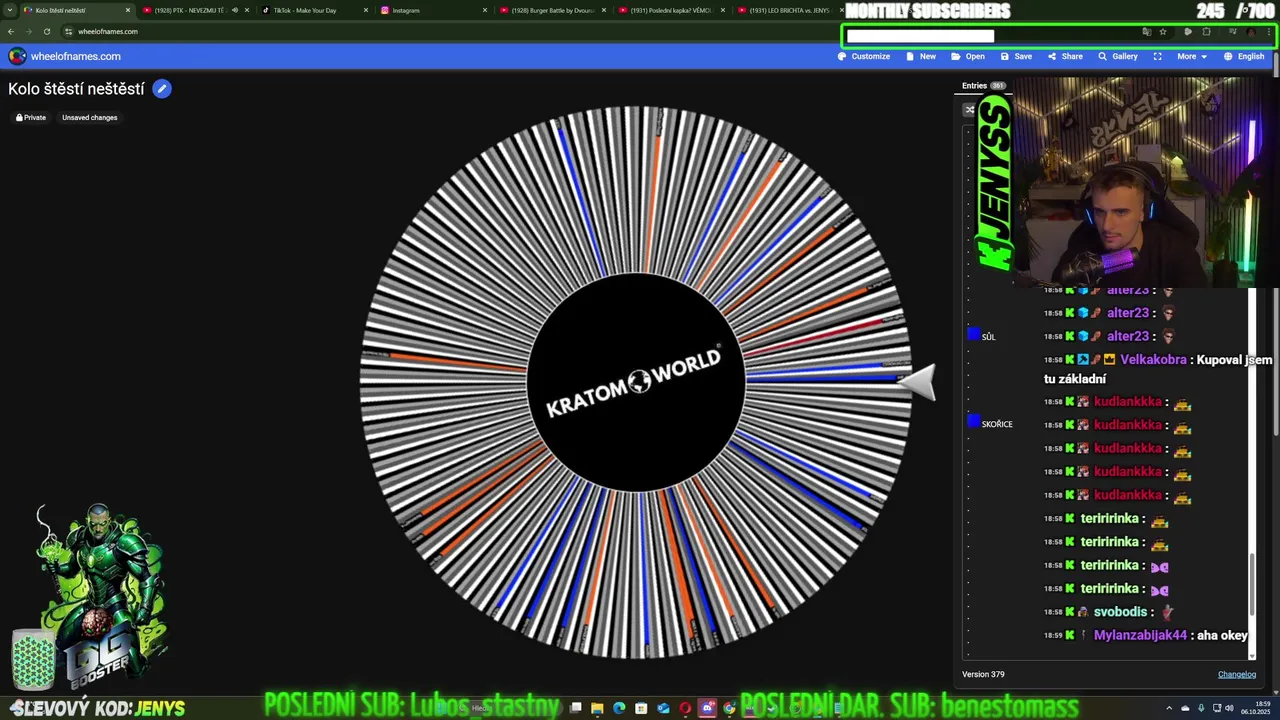The image size is (1280, 720).
Task: Open Outlook icon in taskbar
Action: [663, 708]
